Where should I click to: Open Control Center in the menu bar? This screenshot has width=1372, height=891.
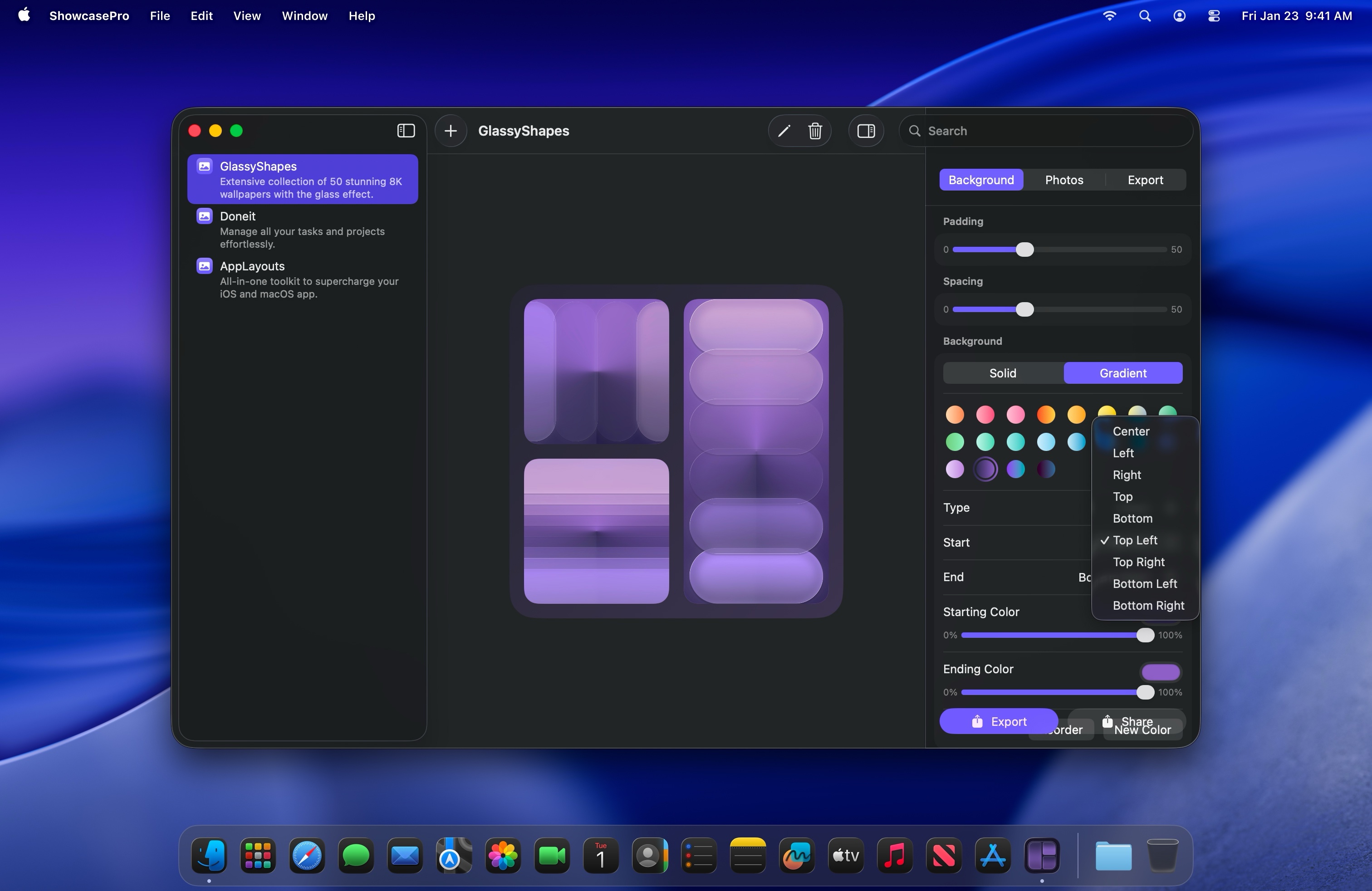tap(1214, 16)
